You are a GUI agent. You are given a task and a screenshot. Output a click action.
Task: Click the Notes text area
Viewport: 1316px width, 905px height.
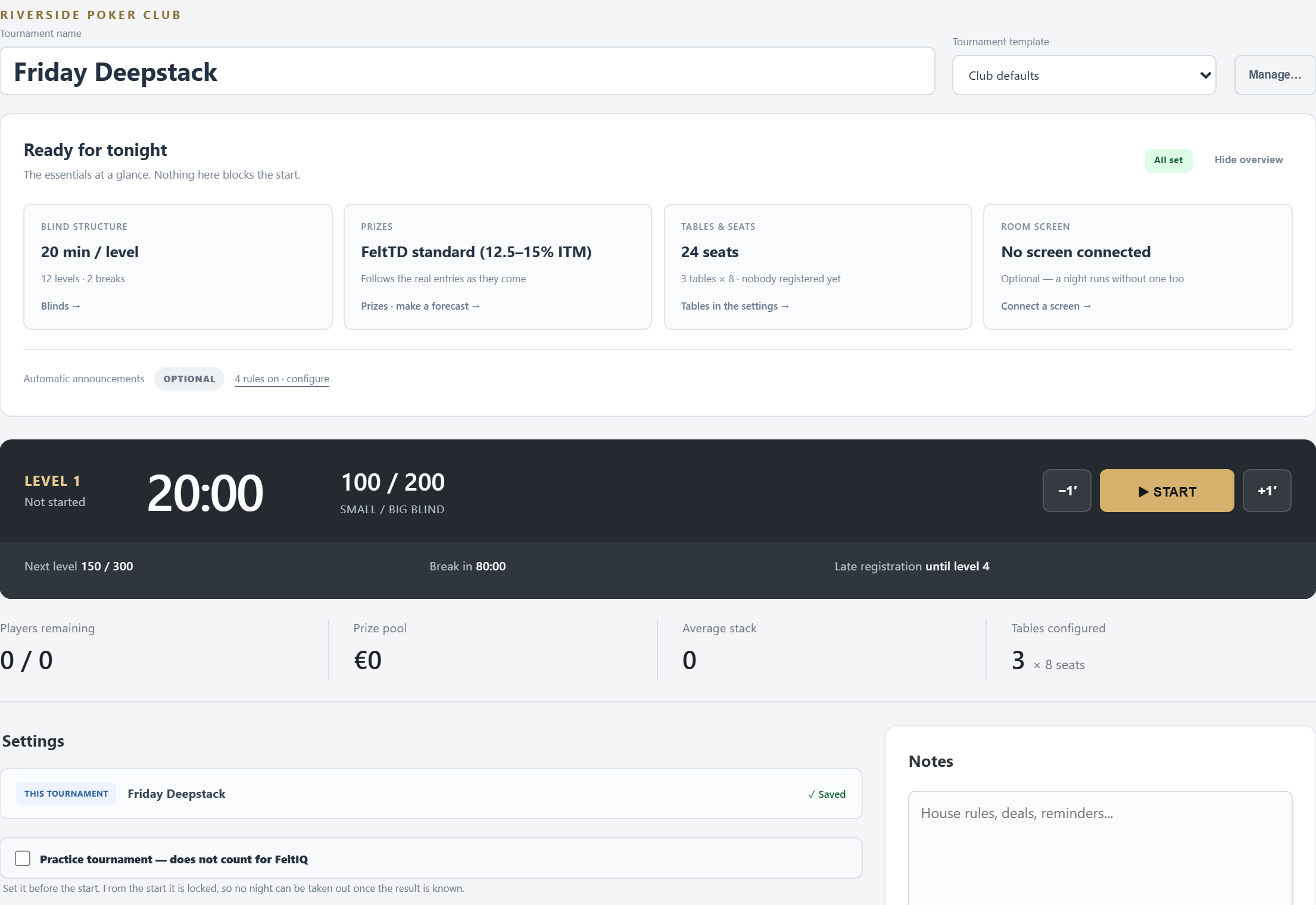(1100, 848)
